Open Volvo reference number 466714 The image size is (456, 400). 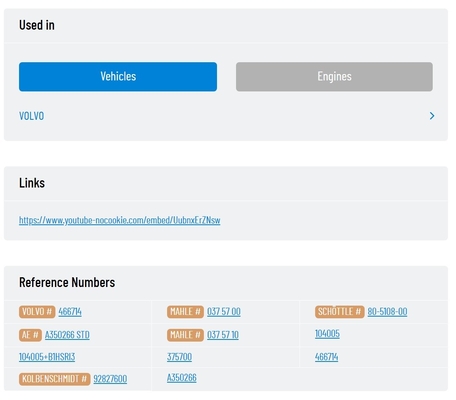coord(70,312)
